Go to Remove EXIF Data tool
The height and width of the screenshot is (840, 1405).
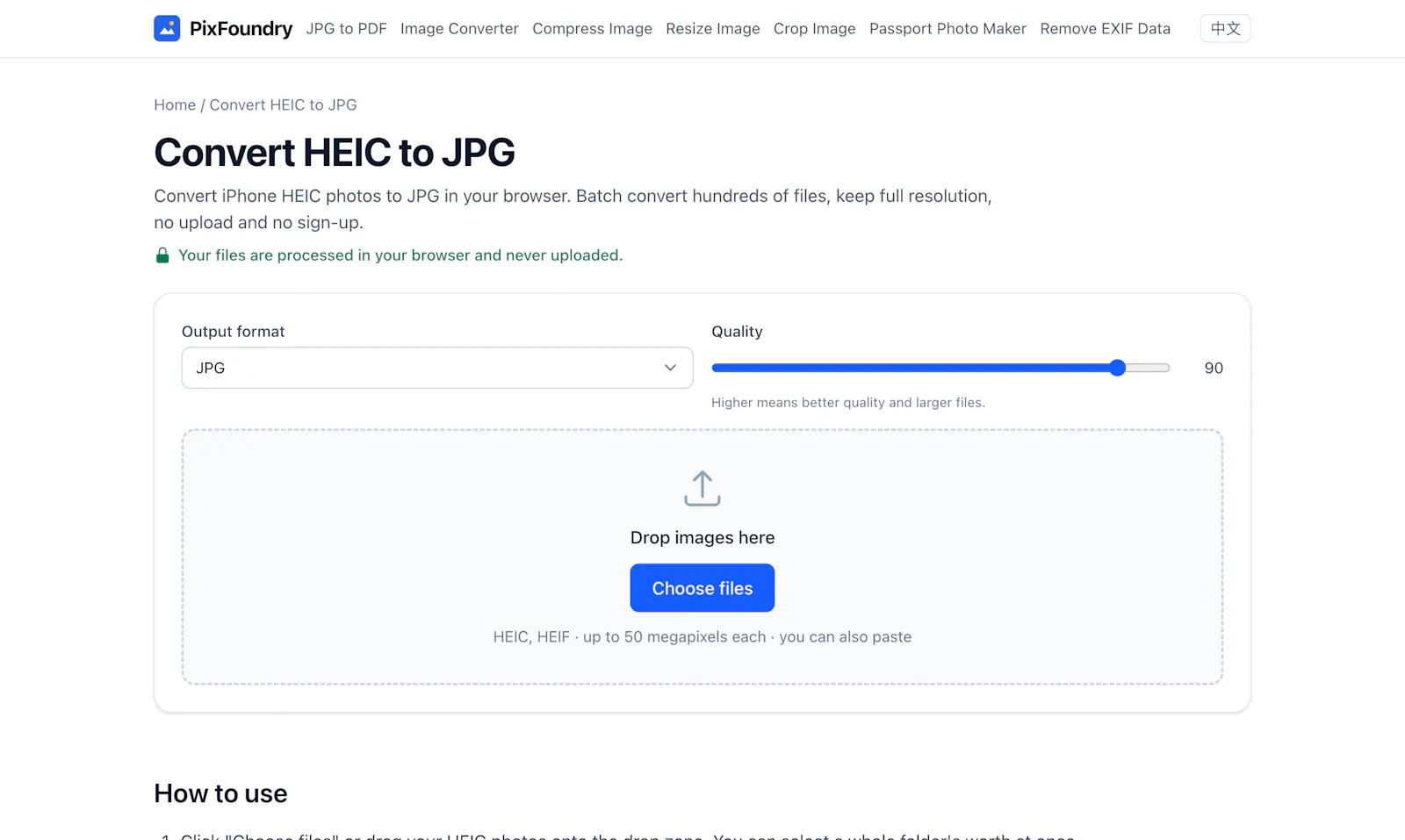(1105, 29)
